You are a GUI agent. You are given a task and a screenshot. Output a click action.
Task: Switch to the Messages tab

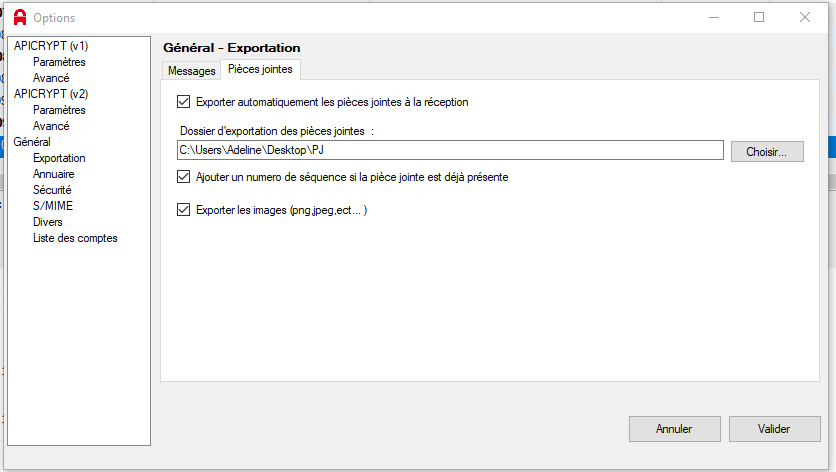[191, 70]
